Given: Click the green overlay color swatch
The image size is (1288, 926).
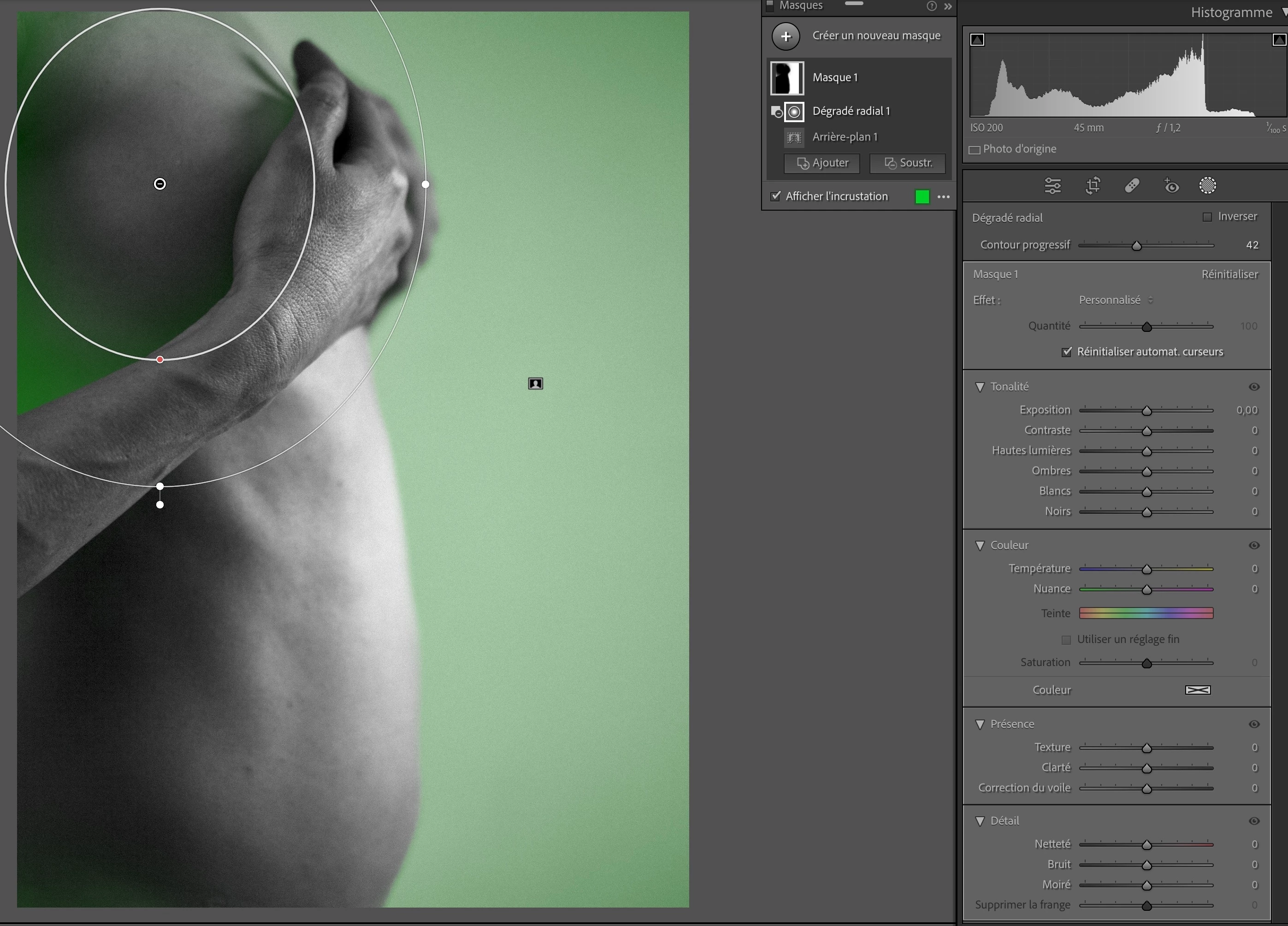Looking at the screenshot, I should 922,197.
